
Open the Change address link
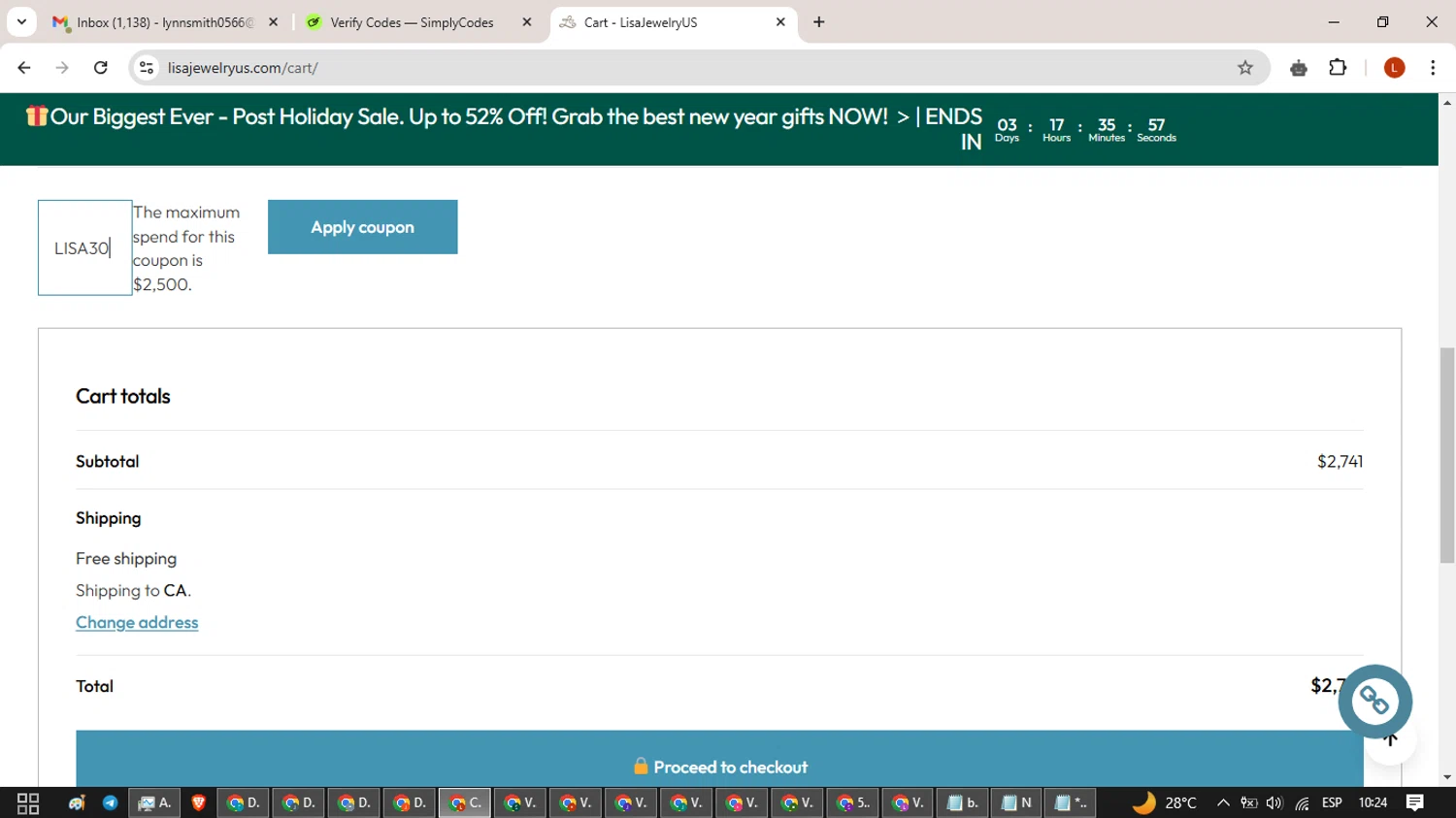click(x=137, y=622)
